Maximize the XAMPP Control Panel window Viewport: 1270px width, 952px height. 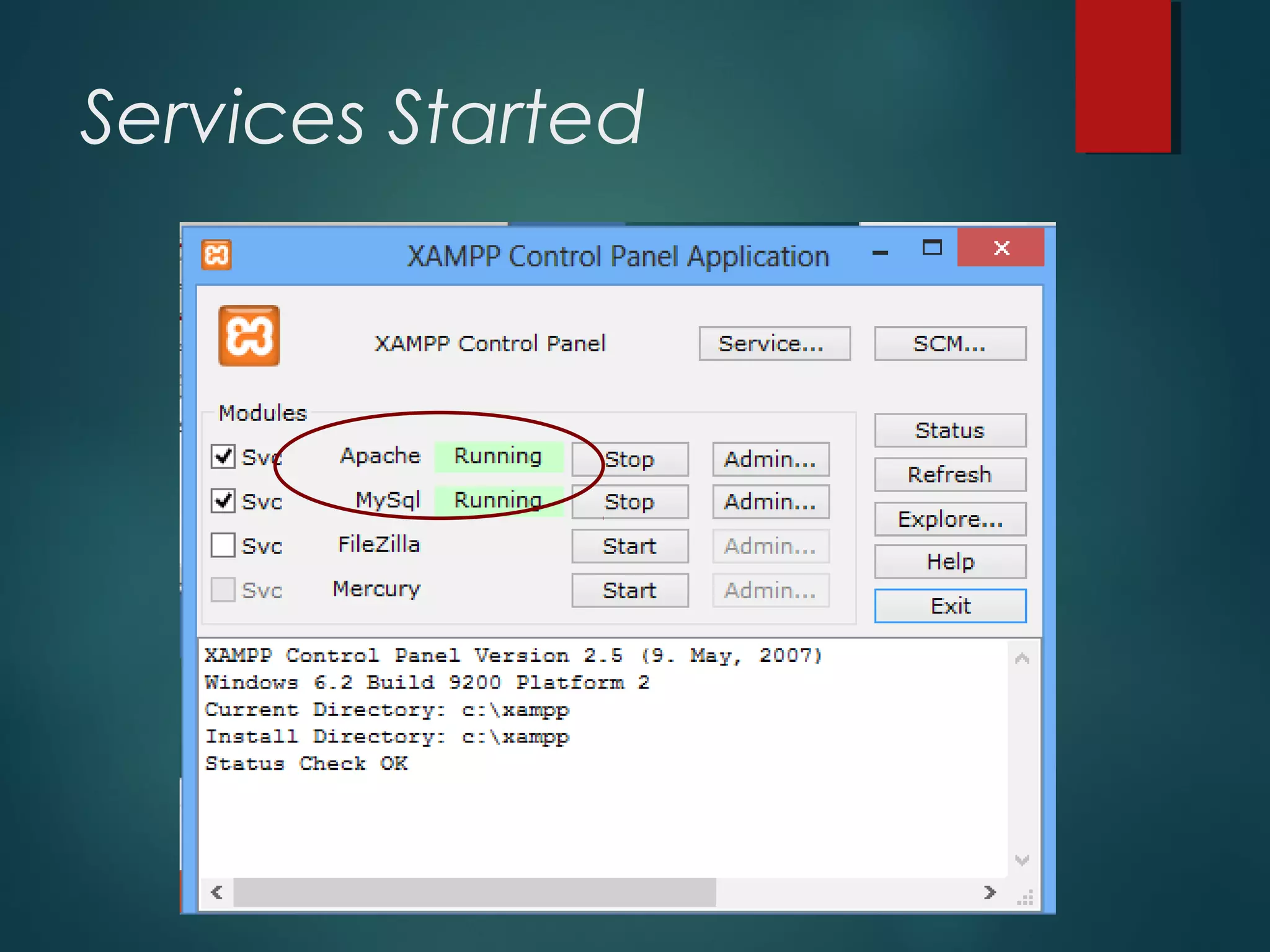931,248
